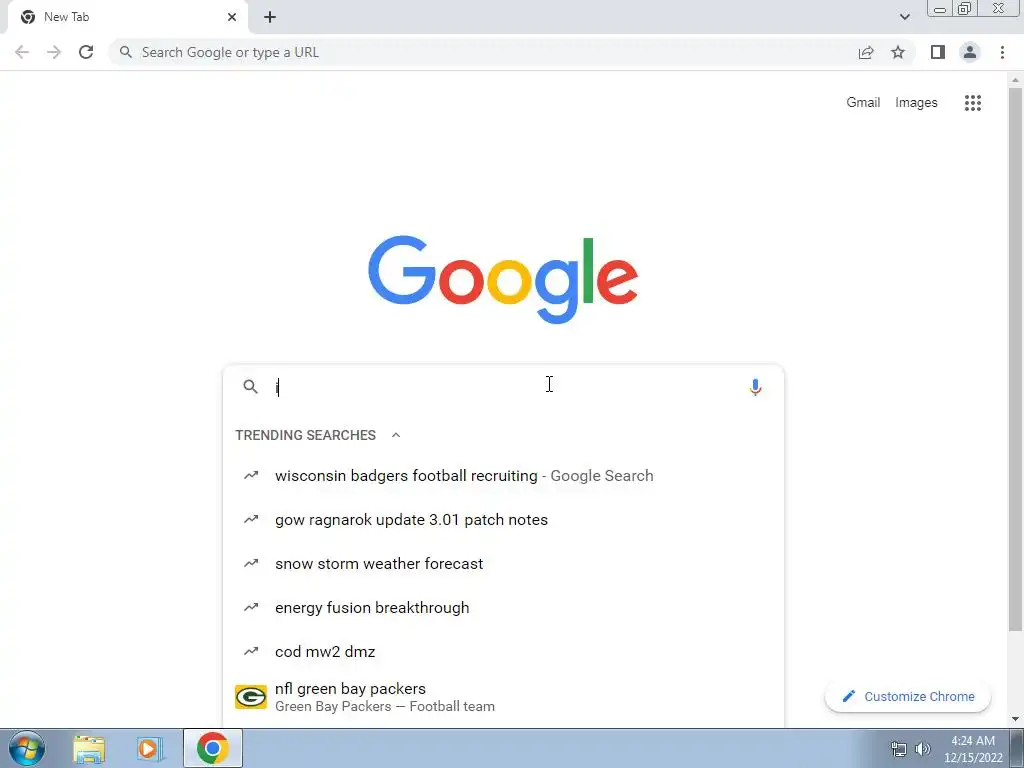Open the profile avatar menu
Screen dimensions: 1024x768
coord(970,52)
